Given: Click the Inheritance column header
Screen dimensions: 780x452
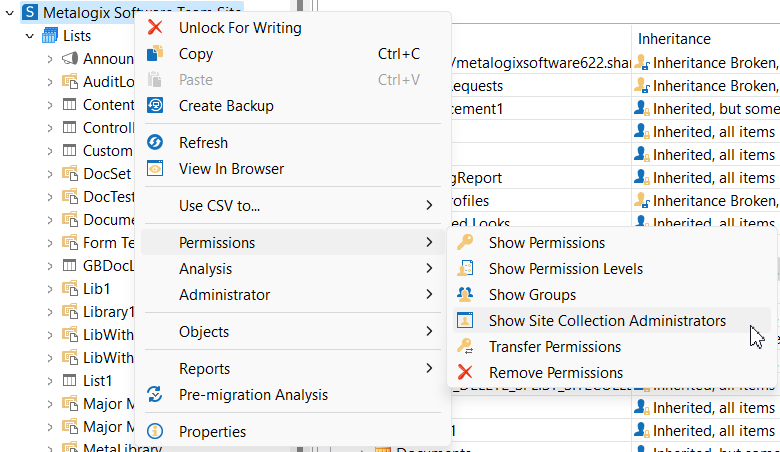Looking at the screenshot, I should pyautogui.click(x=674, y=39).
